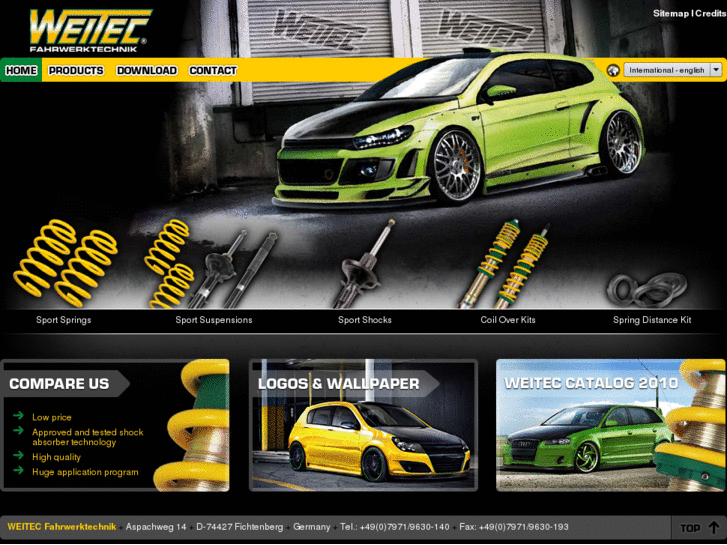The width and height of the screenshot is (727, 545).
Task: Follow the Credits link
Action: 711,13
